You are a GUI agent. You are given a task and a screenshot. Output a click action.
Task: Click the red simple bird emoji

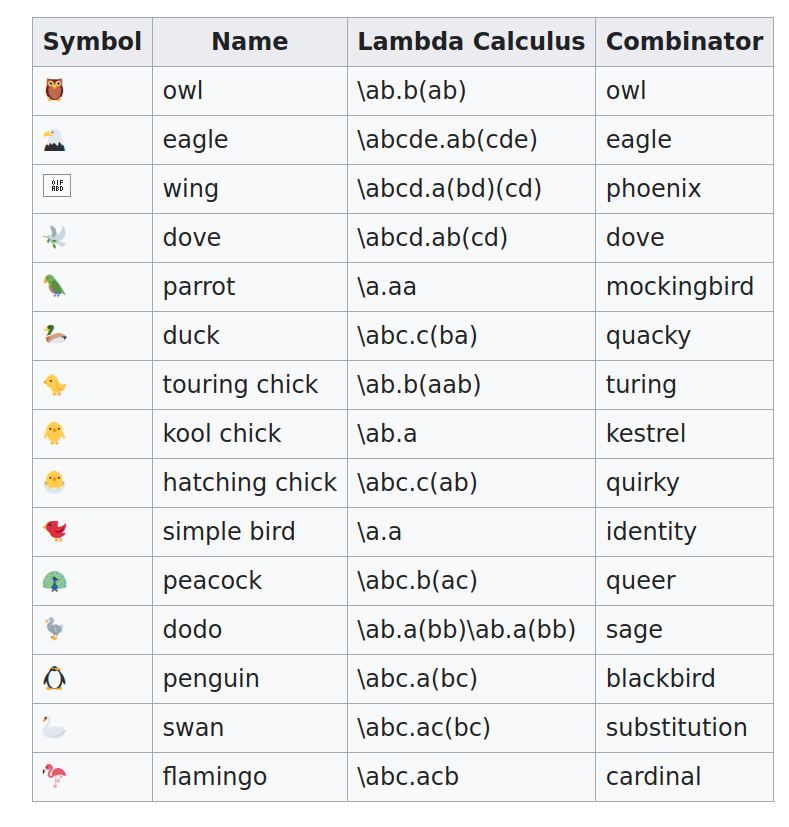click(55, 531)
